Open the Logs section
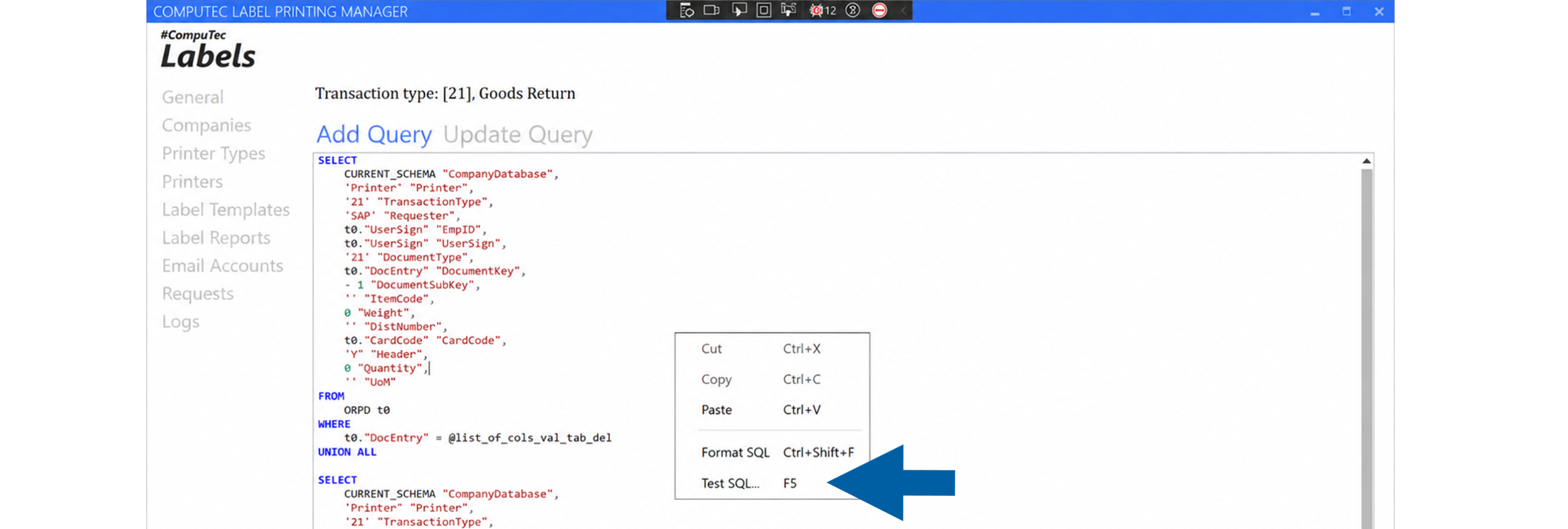The image size is (1568, 529). [180, 321]
